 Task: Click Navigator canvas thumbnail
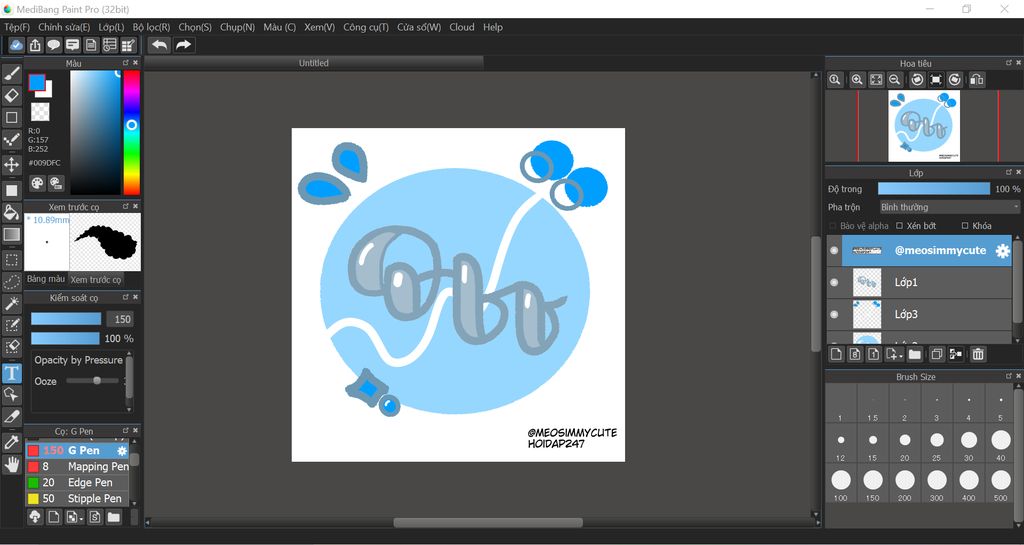click(923, 126)
